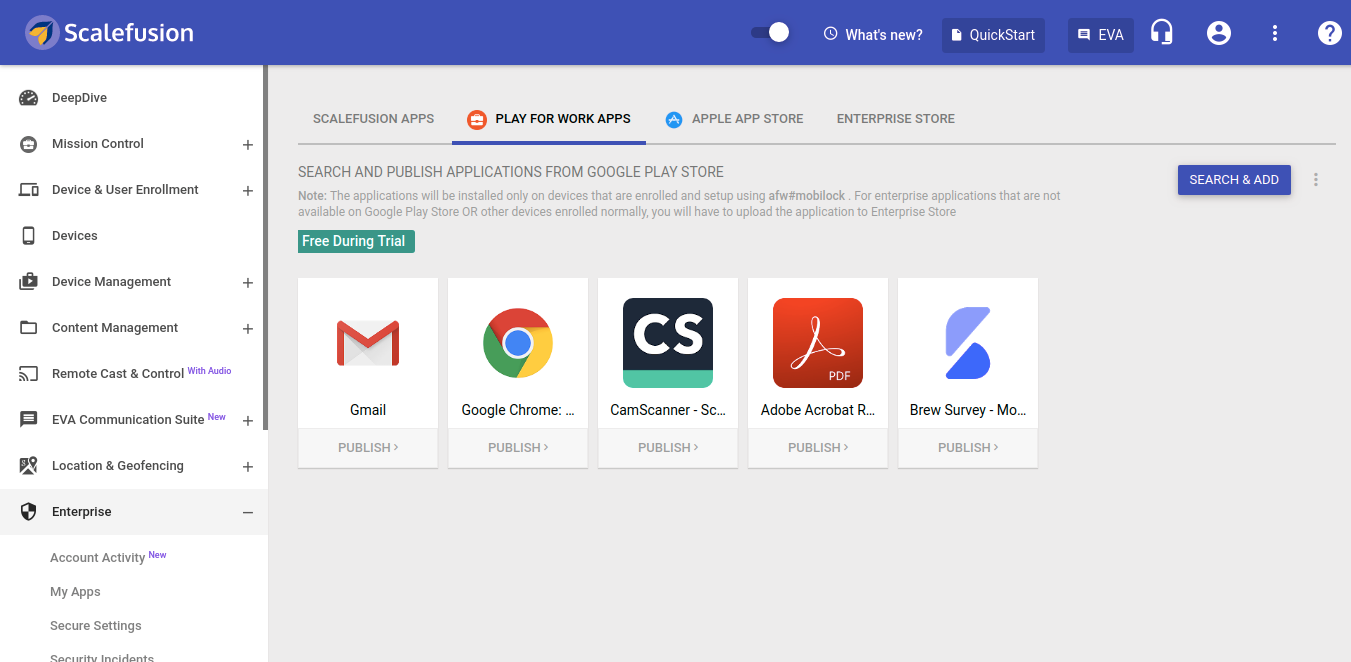Click the QuickStart button

[x=993, y=35]
